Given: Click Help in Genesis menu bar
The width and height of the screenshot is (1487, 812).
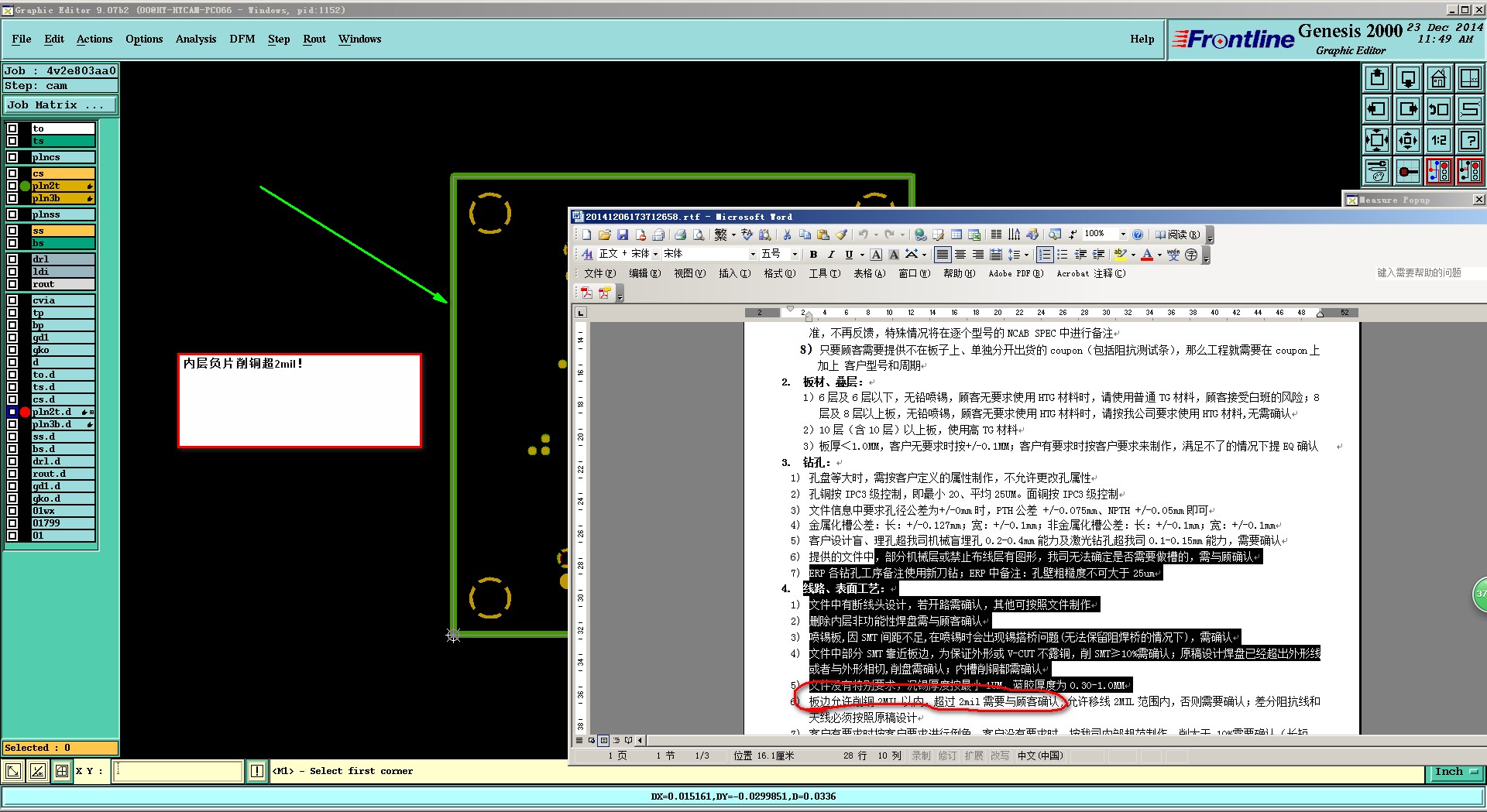Looking at the screenshot, I should coord(1142,39).
